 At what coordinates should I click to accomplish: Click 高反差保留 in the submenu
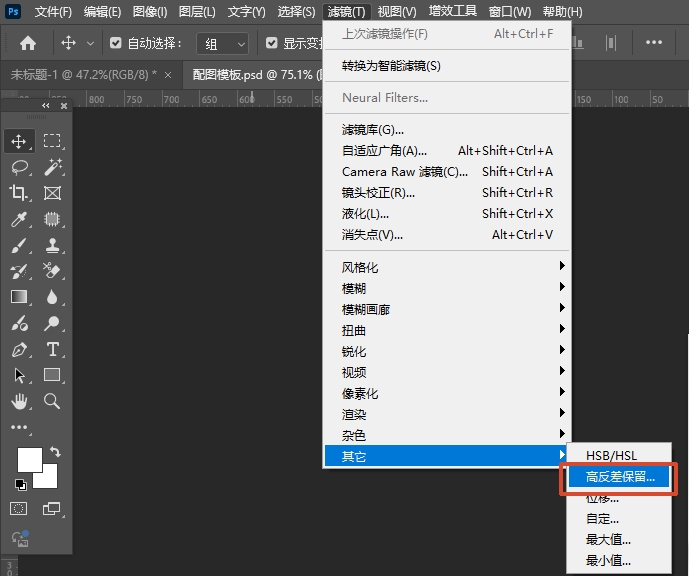coord(620,477)
